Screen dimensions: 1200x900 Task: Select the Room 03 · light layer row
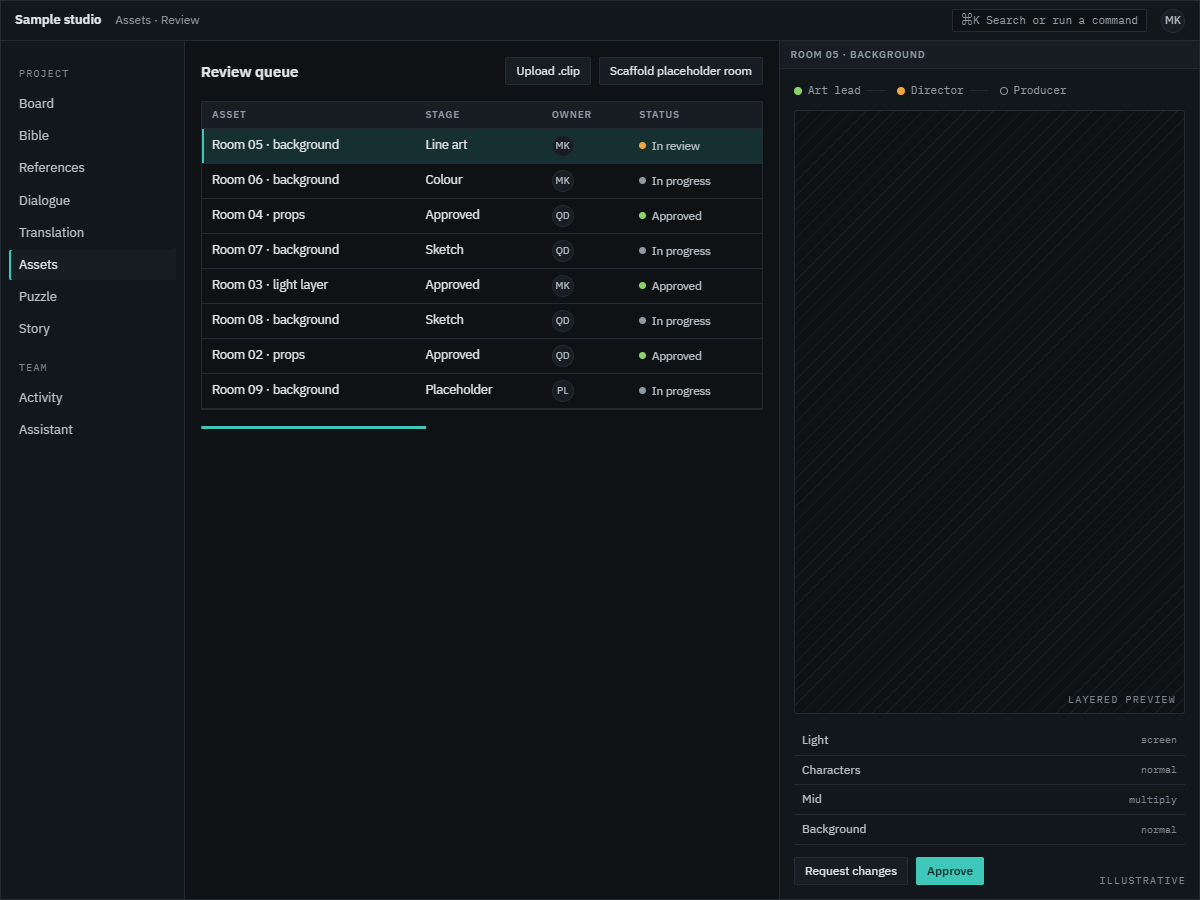[482, 286]
